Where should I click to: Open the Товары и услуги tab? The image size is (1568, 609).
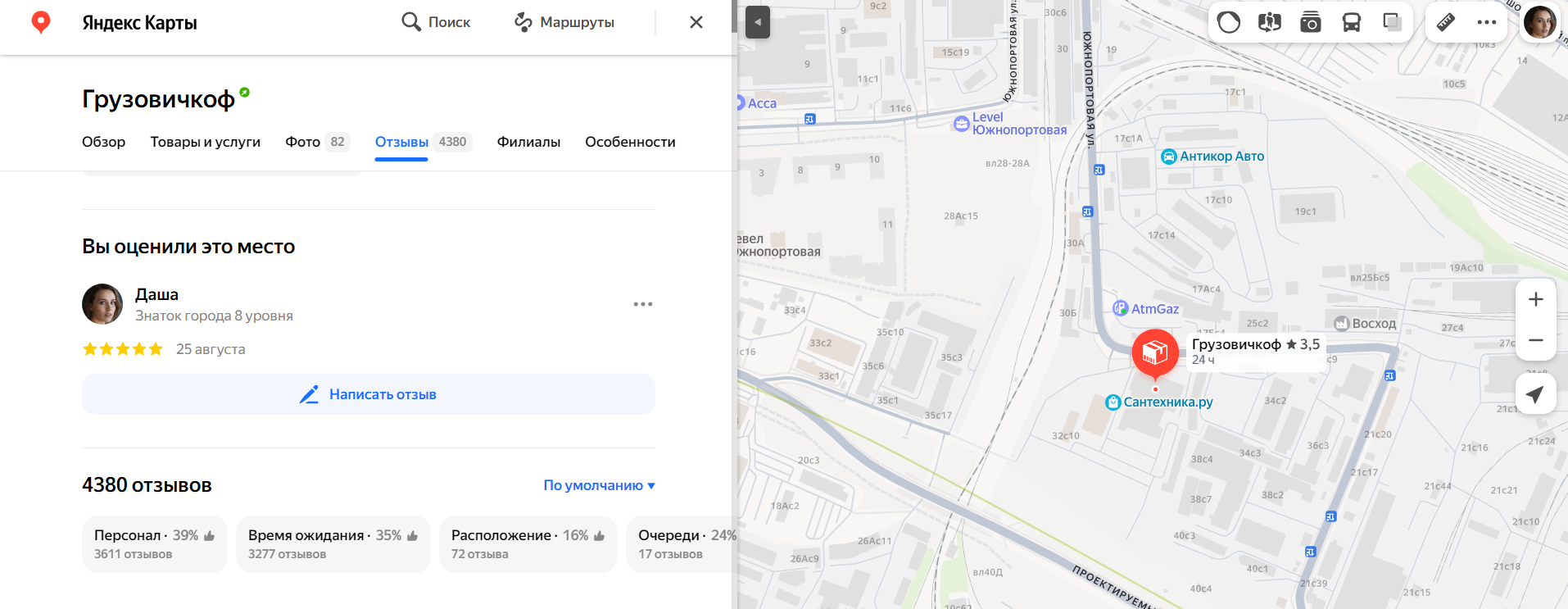[206, 142]
